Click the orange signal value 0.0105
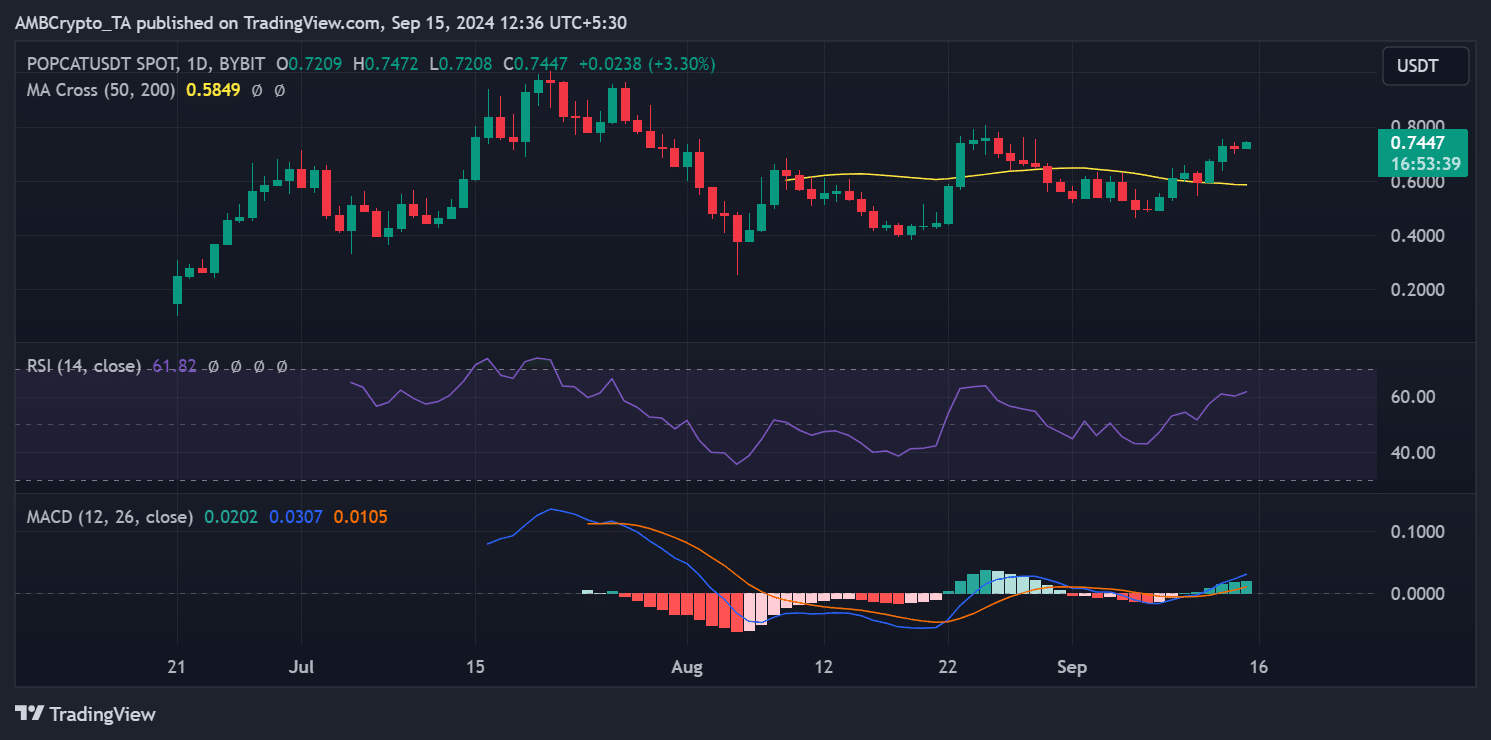This screenshot has height=740, width=1491. pos(360,517)
